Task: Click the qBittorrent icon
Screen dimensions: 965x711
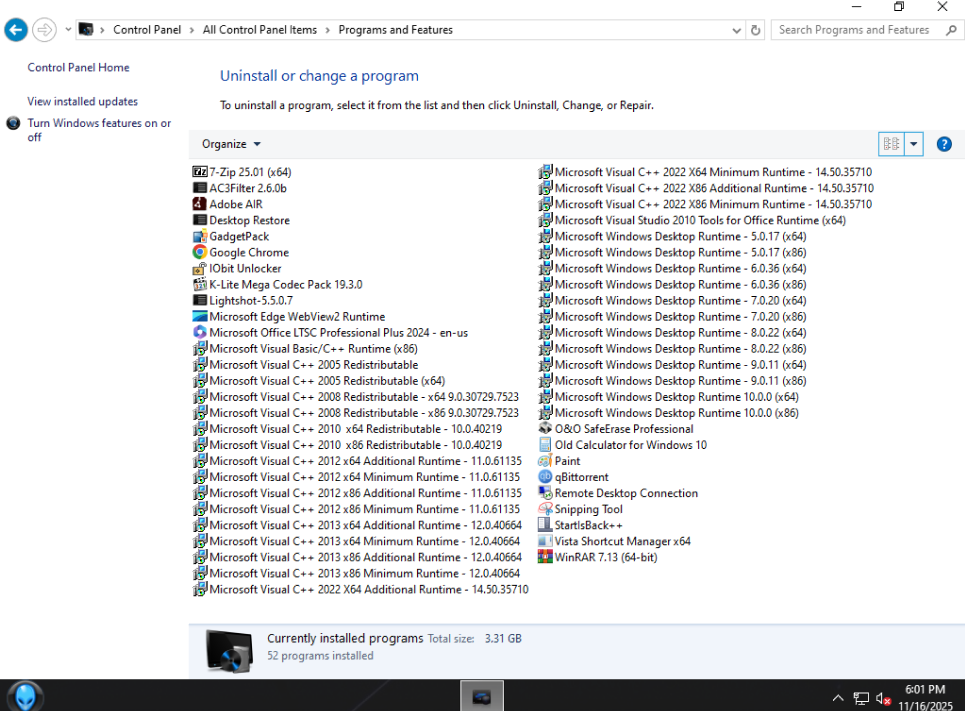Action: pyautogui.click(x=545, y=476)
